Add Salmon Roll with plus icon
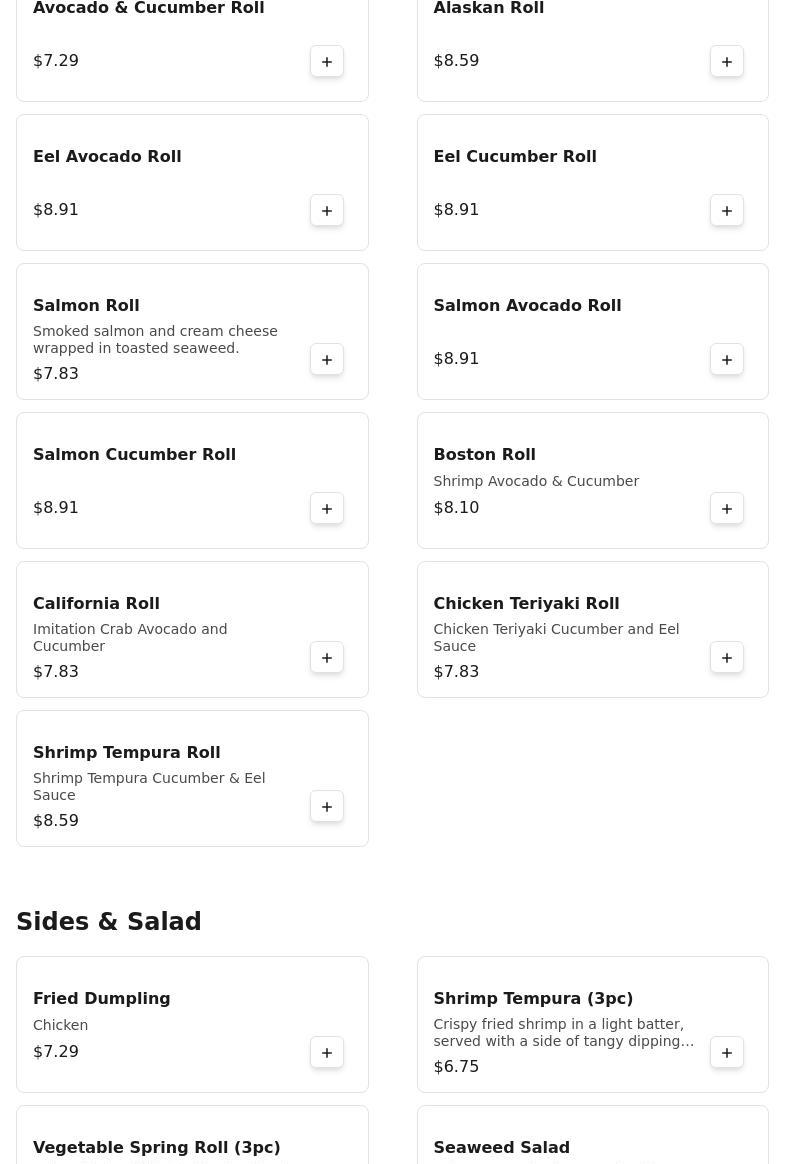This screenshot has width=785, height=1164. (327, 360)
